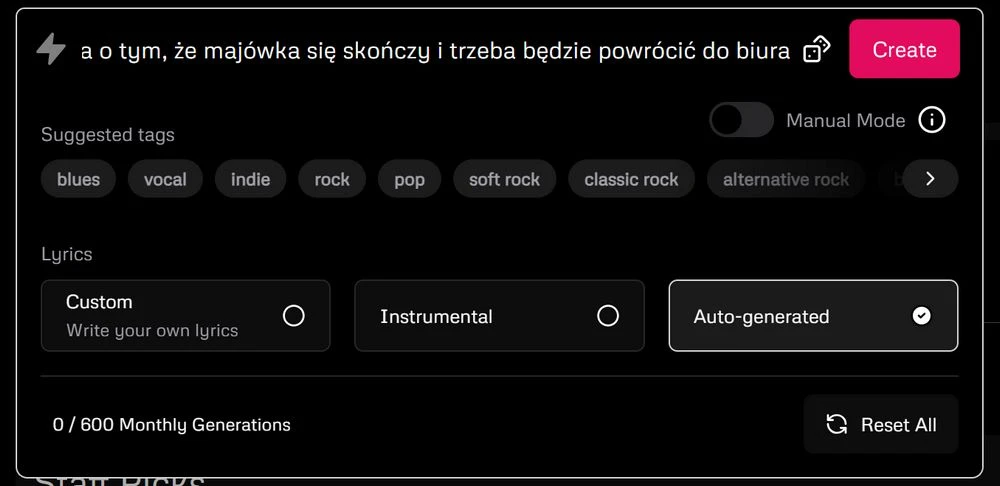Click into the song prompt text field
1000x486 pixels.
(436, 50)
